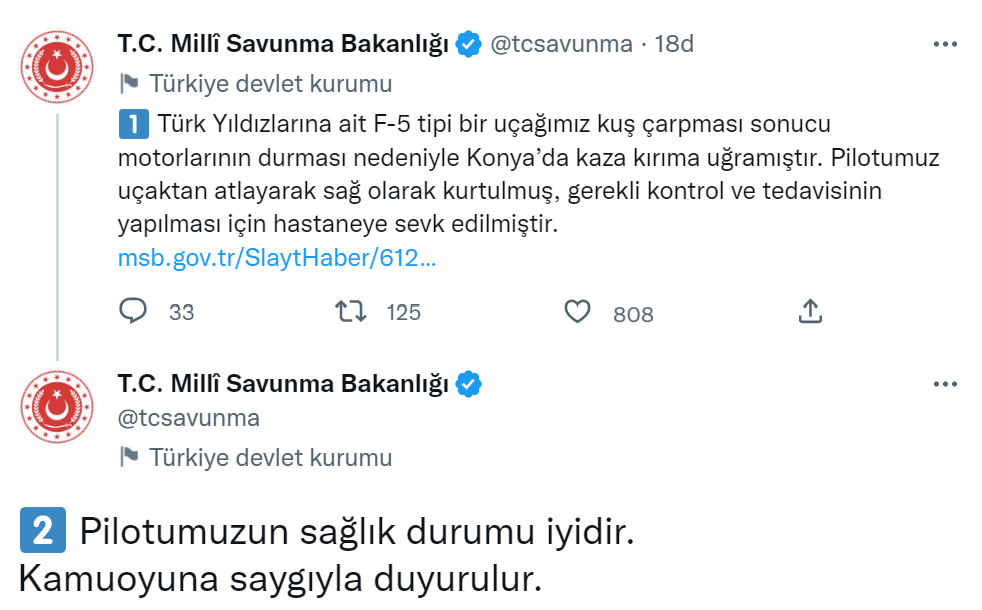
Task: Click T.C. Millî Savunma Bakanlığı name in second tweet
Action: (x=283, y=384)
